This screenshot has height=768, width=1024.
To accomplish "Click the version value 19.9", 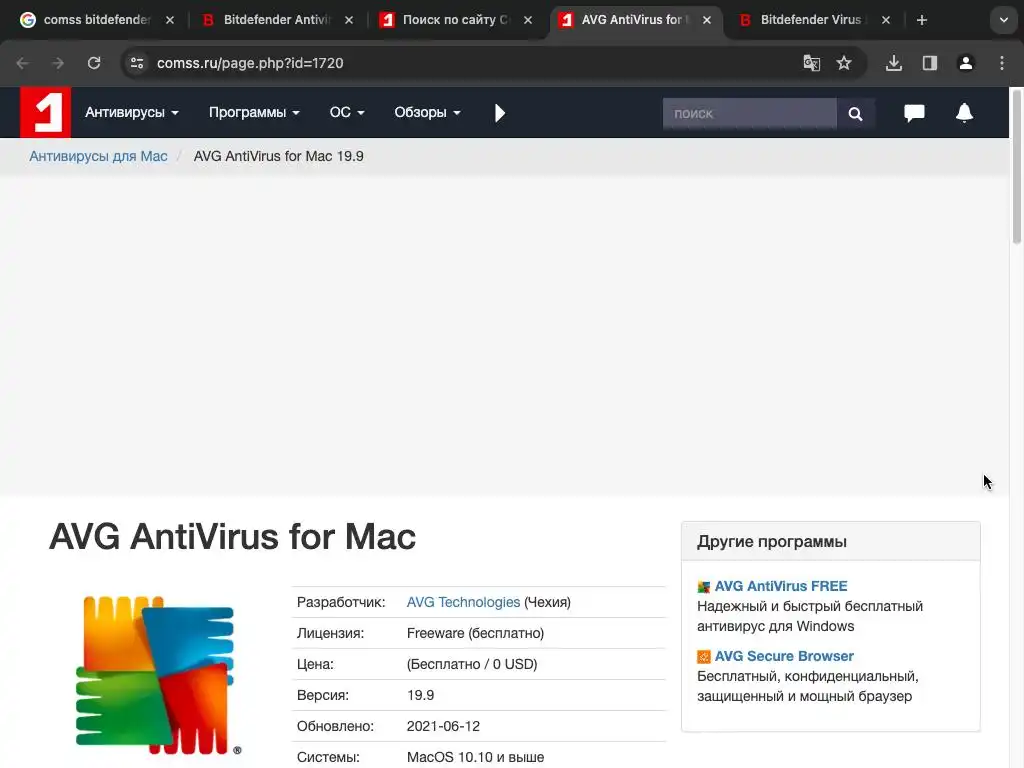I will coord(420,696).
